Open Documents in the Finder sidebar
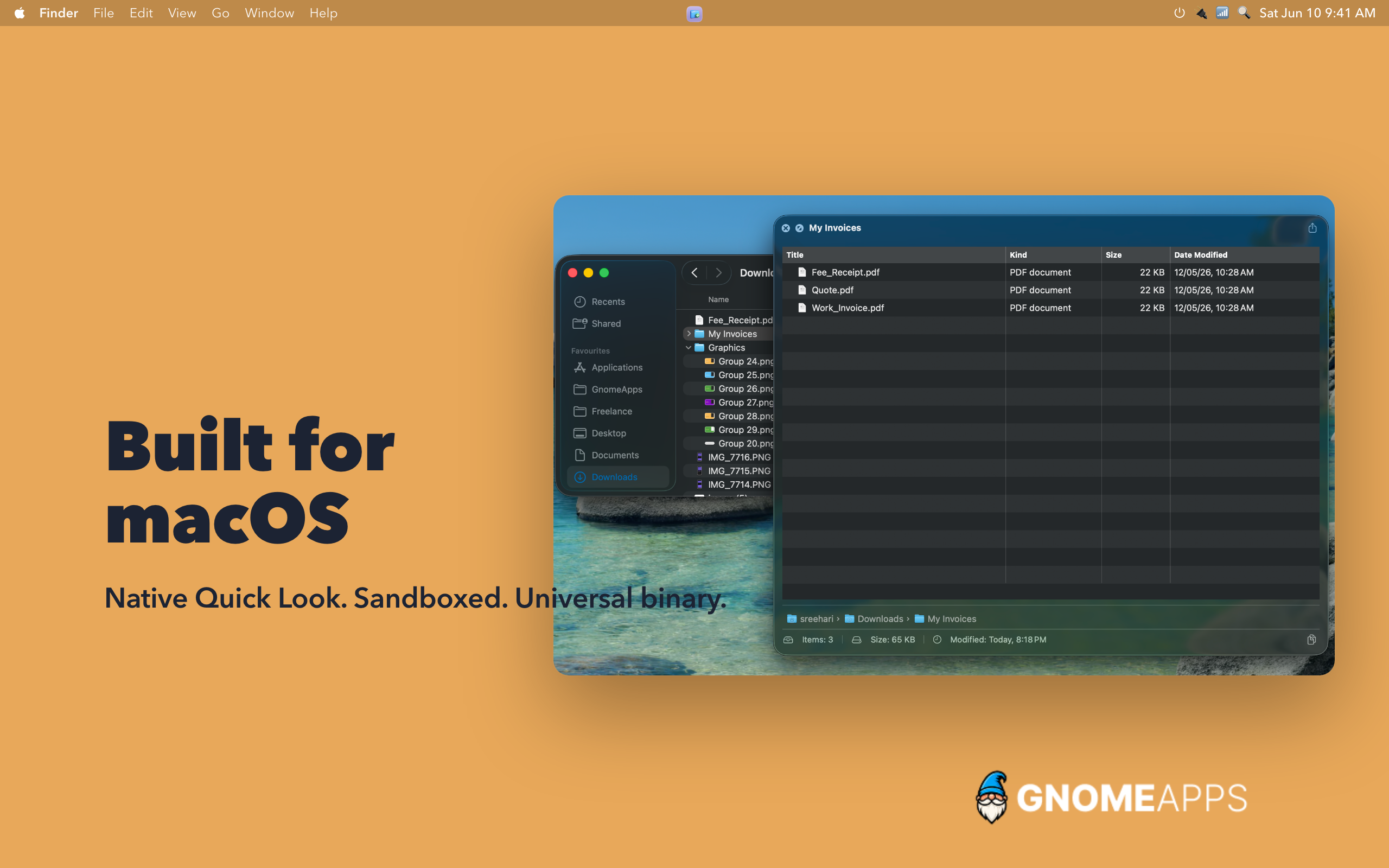Image resolution: width=1389 pixels, height=868 pixels. coord(617,455)
